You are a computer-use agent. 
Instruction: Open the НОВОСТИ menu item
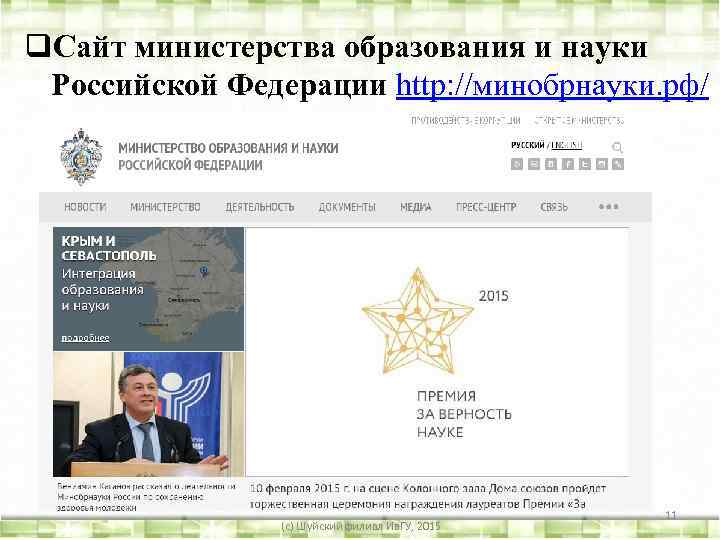[x=85, y=208]
